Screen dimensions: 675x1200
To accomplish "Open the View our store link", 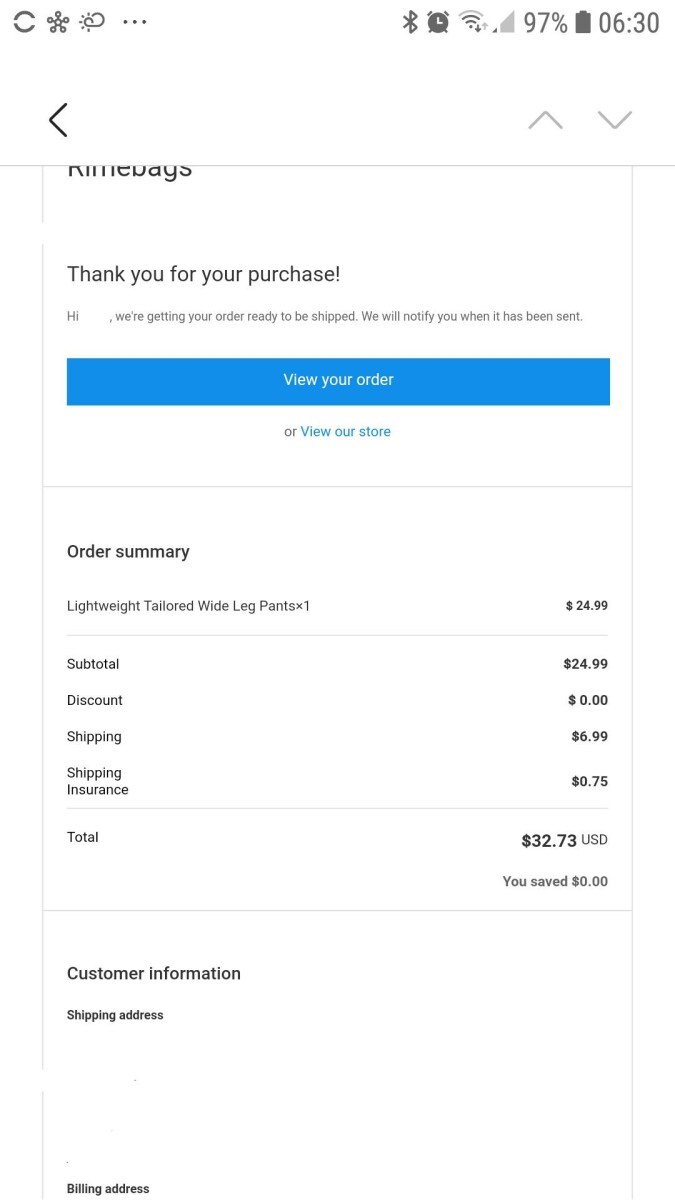I will tap(345, 432).
